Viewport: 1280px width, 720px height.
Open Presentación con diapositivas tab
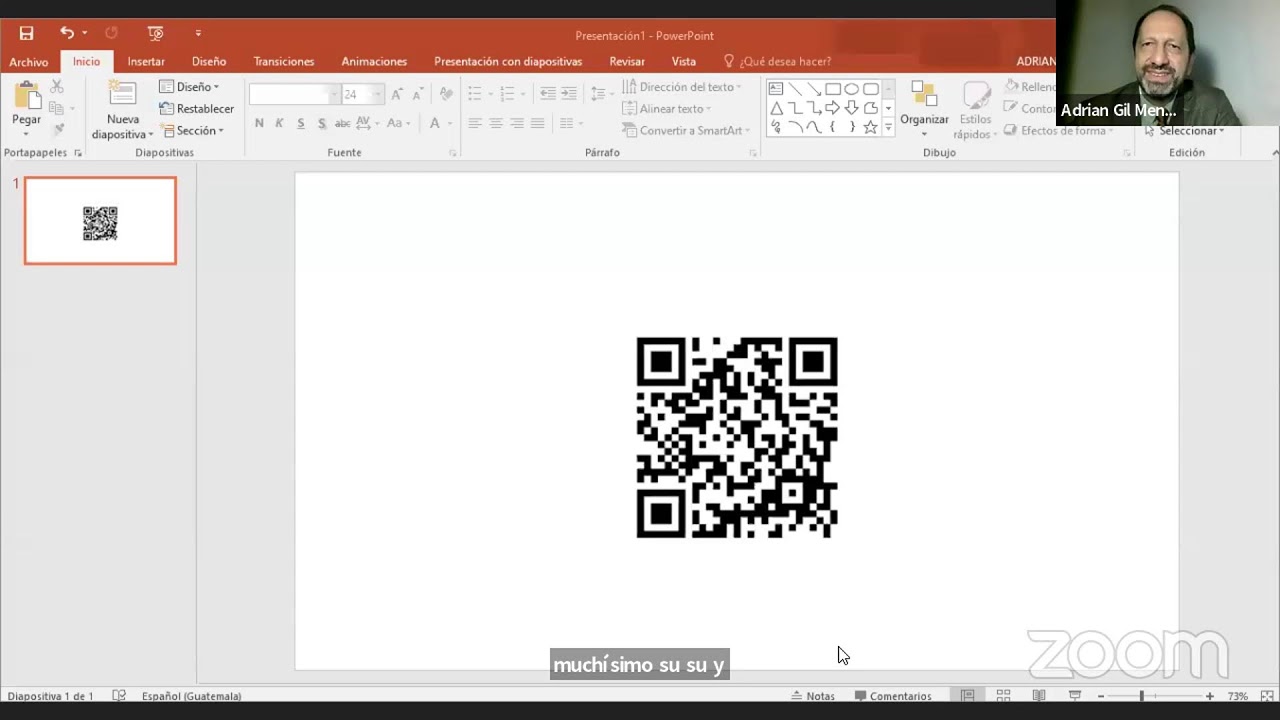pyautogui.click(x=508, y=62)
